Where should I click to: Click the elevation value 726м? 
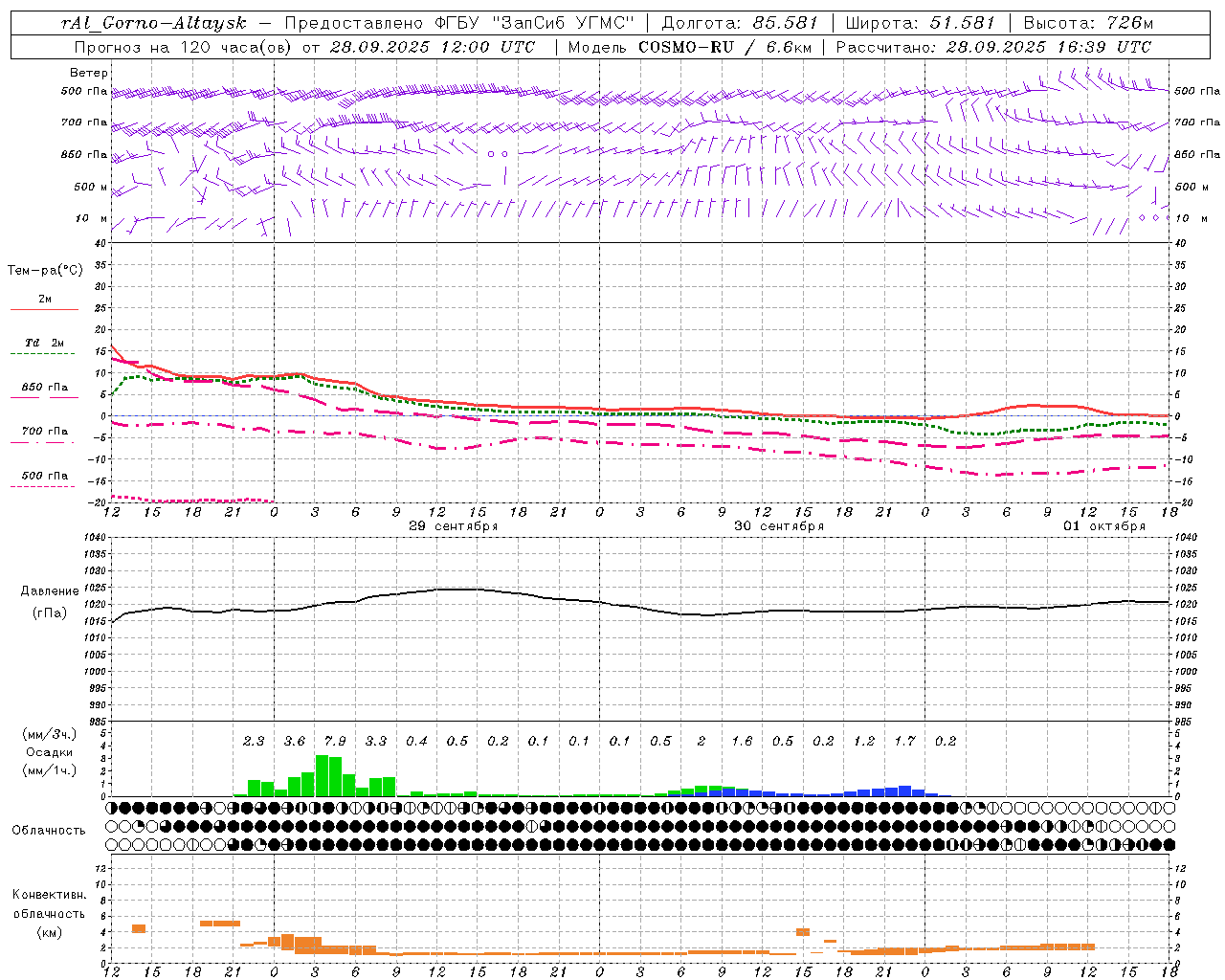pyautogui.click(x=1130, y=23)
